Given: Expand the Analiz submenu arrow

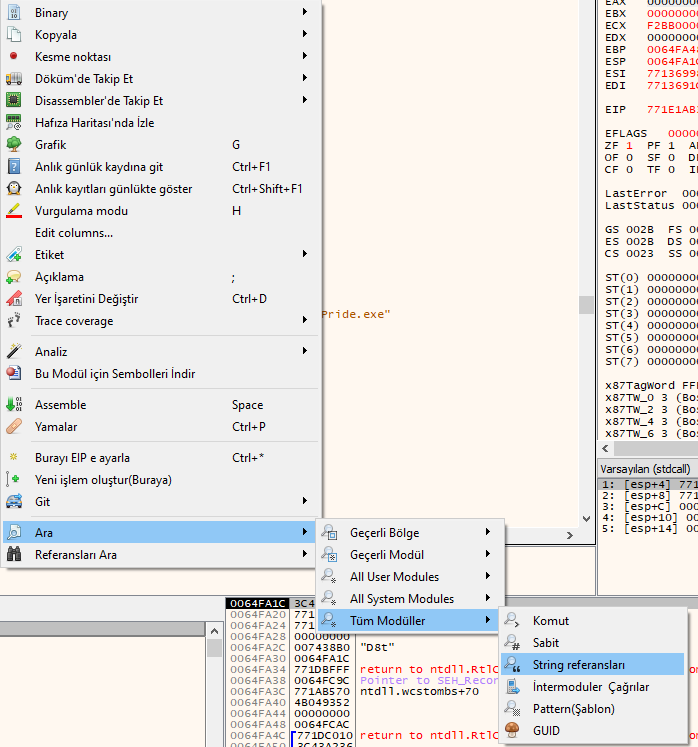Looking at the screenshot, I should click(304, 351).
